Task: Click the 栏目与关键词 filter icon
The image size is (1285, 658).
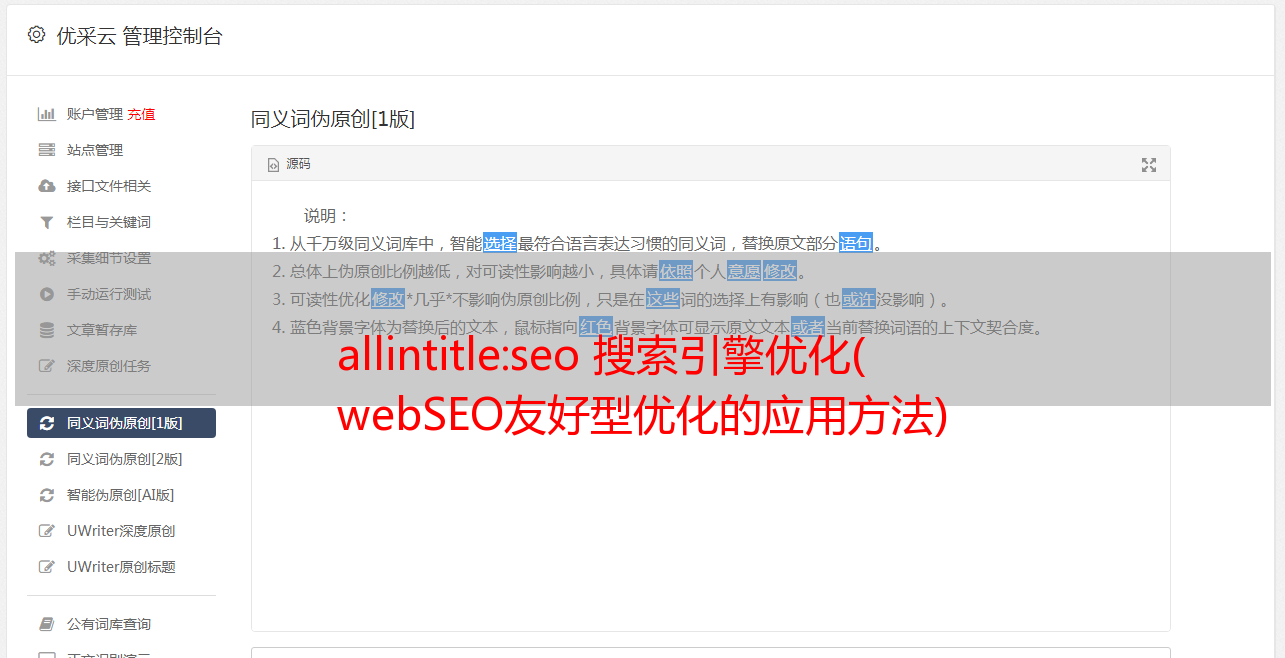Action: pos(46,222)
